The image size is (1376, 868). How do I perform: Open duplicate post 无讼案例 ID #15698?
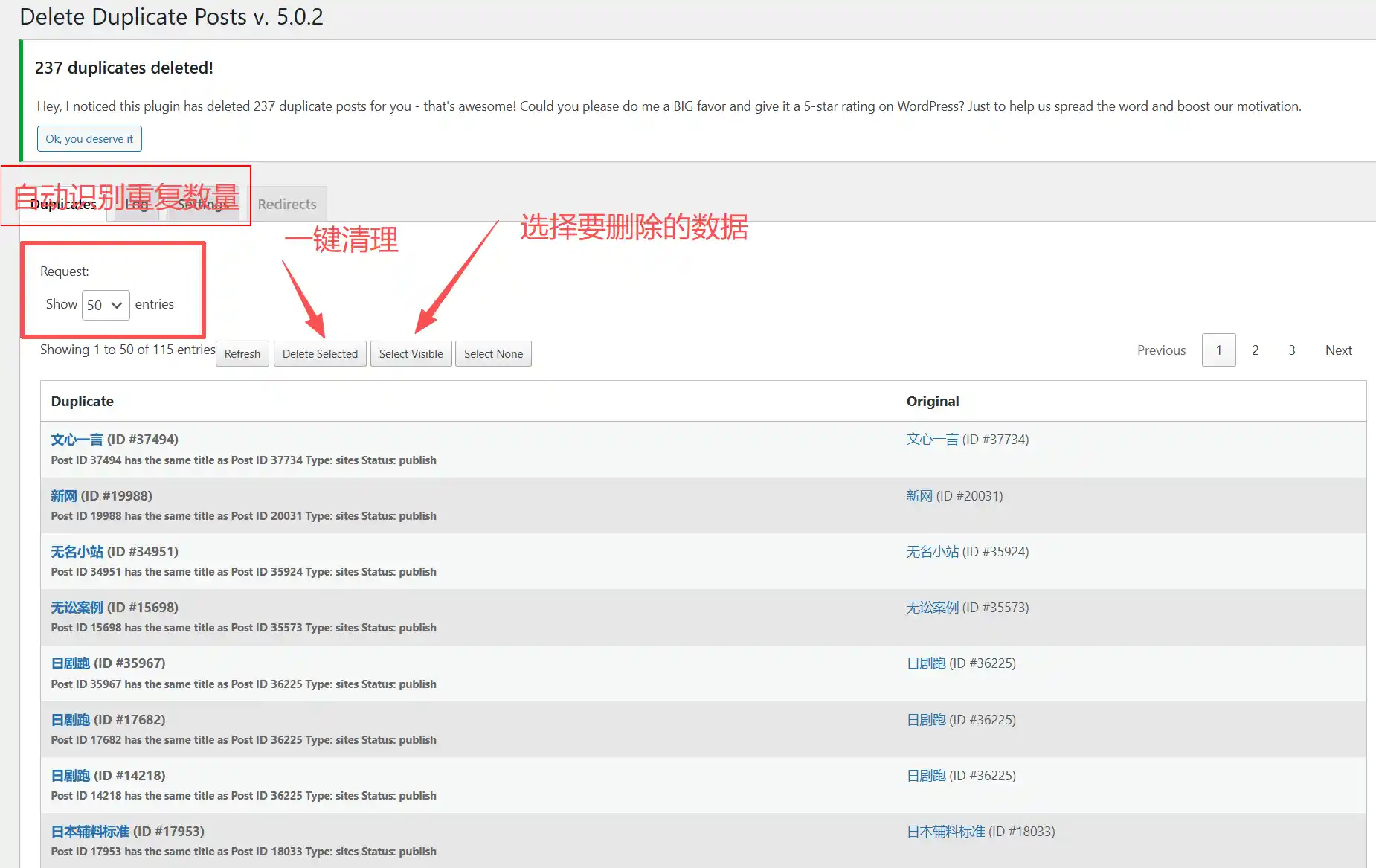click(77, 608)
